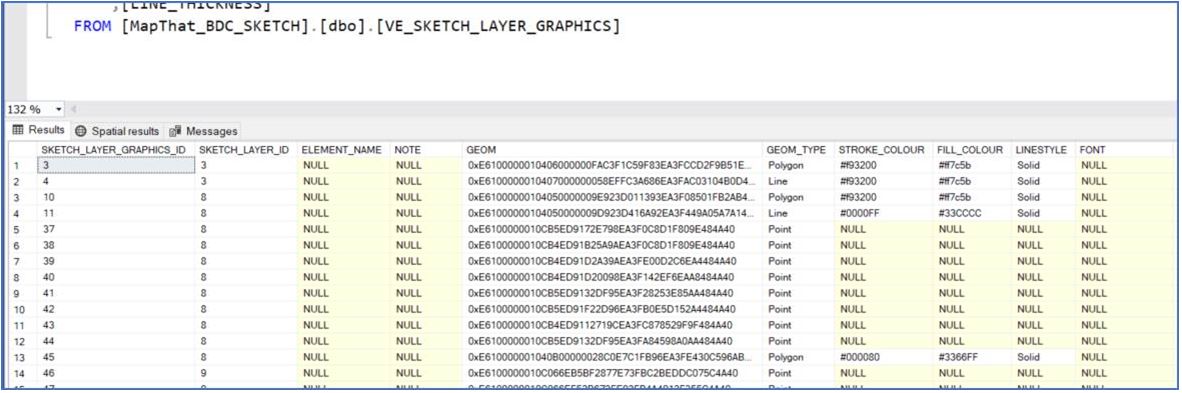Click the #000080 stroke colour cell
The image size is (1182, 393).
[x=884, y=358]
